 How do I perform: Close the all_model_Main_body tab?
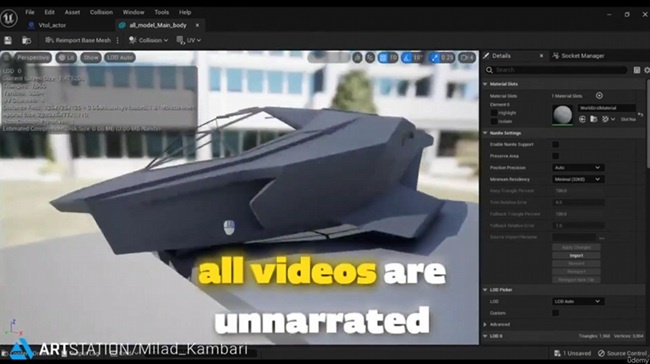pos(197,25)
